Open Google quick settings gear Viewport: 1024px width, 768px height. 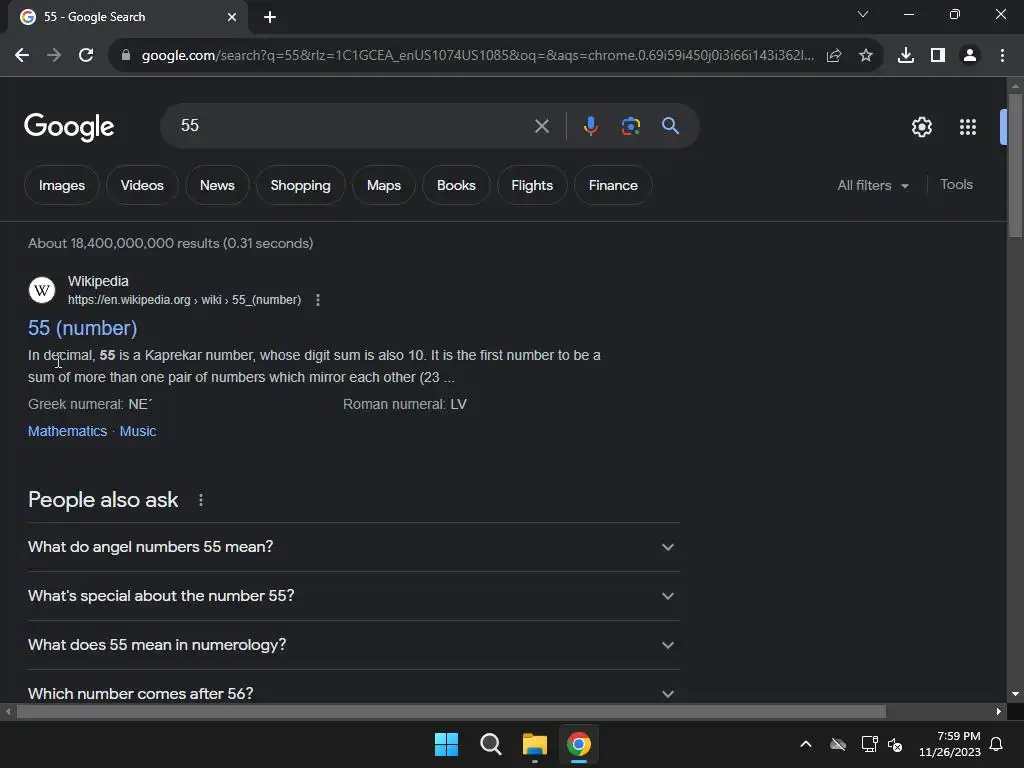(x=921, y=127)
